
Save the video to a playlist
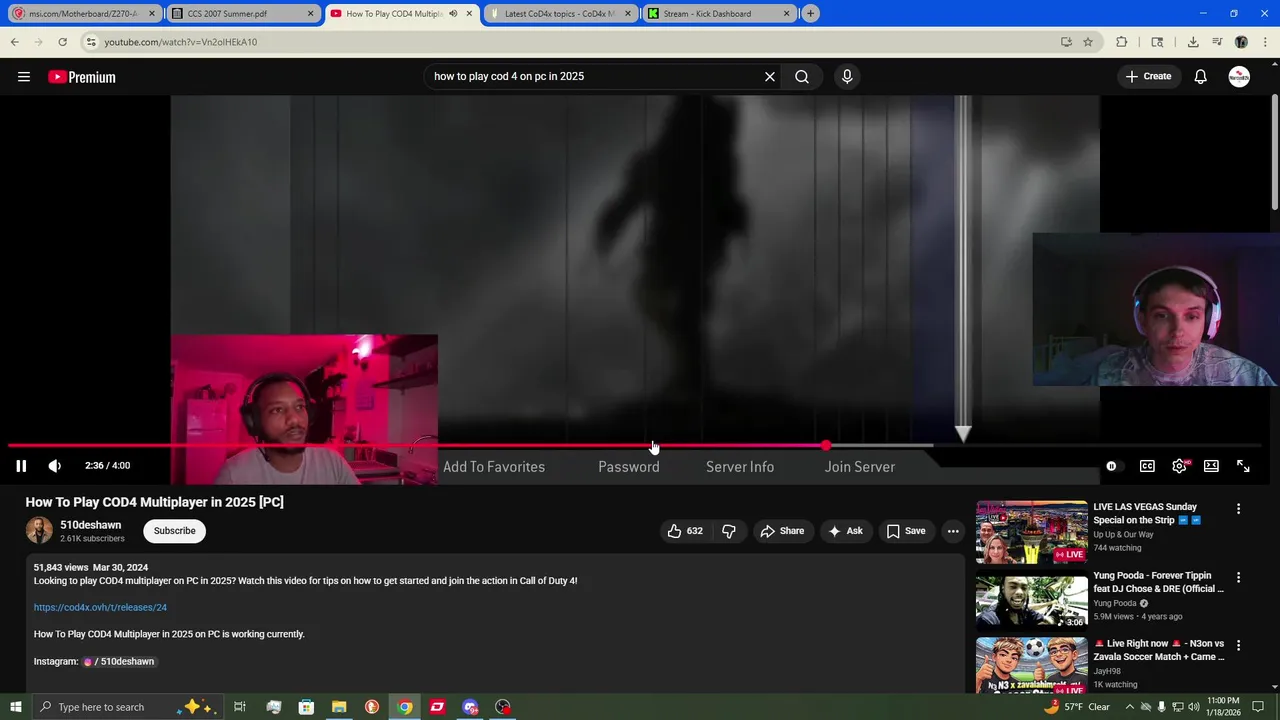click(x=906, y=531)
